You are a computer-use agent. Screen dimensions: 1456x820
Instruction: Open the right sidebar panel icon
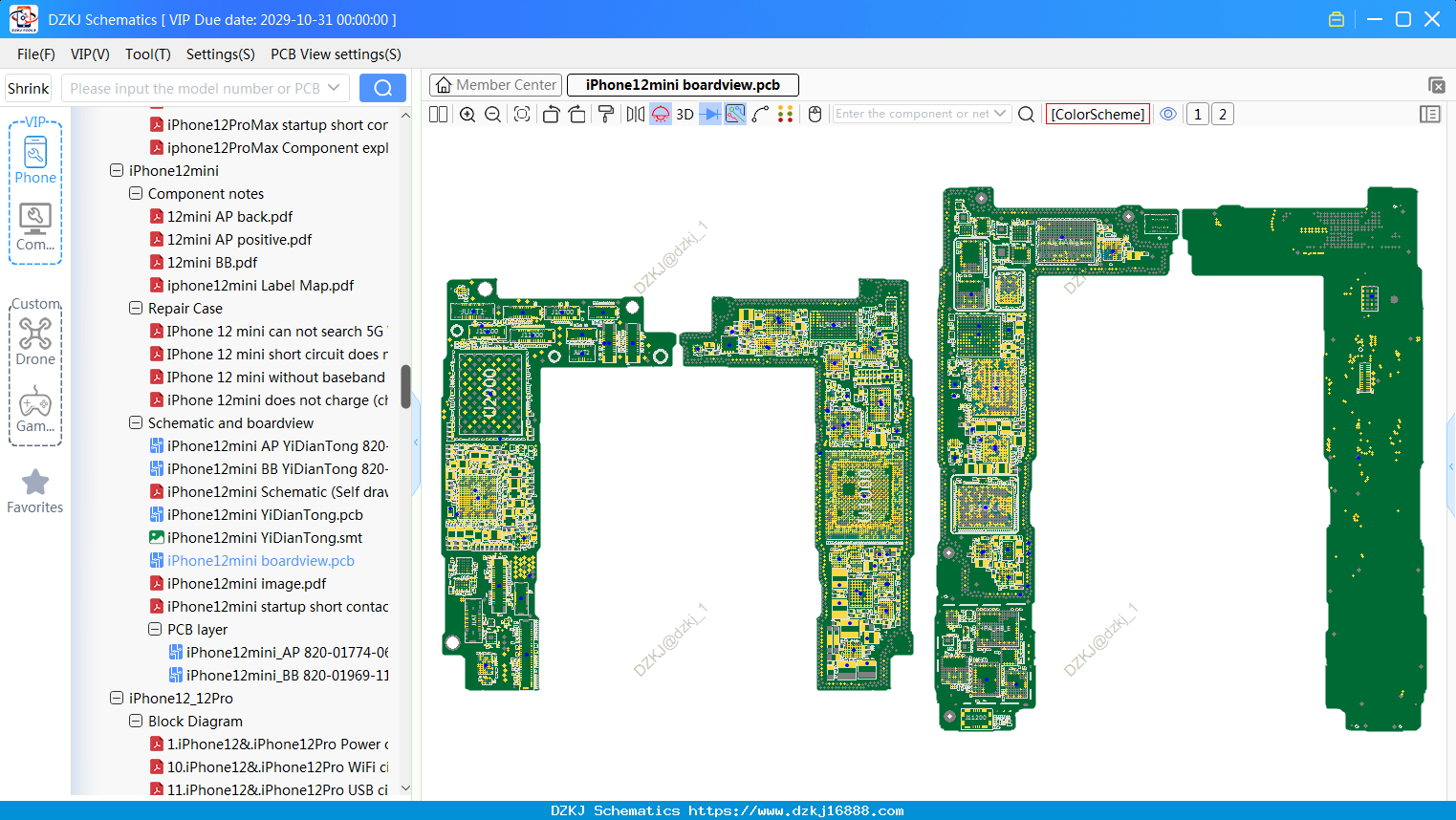point(1430,114)
